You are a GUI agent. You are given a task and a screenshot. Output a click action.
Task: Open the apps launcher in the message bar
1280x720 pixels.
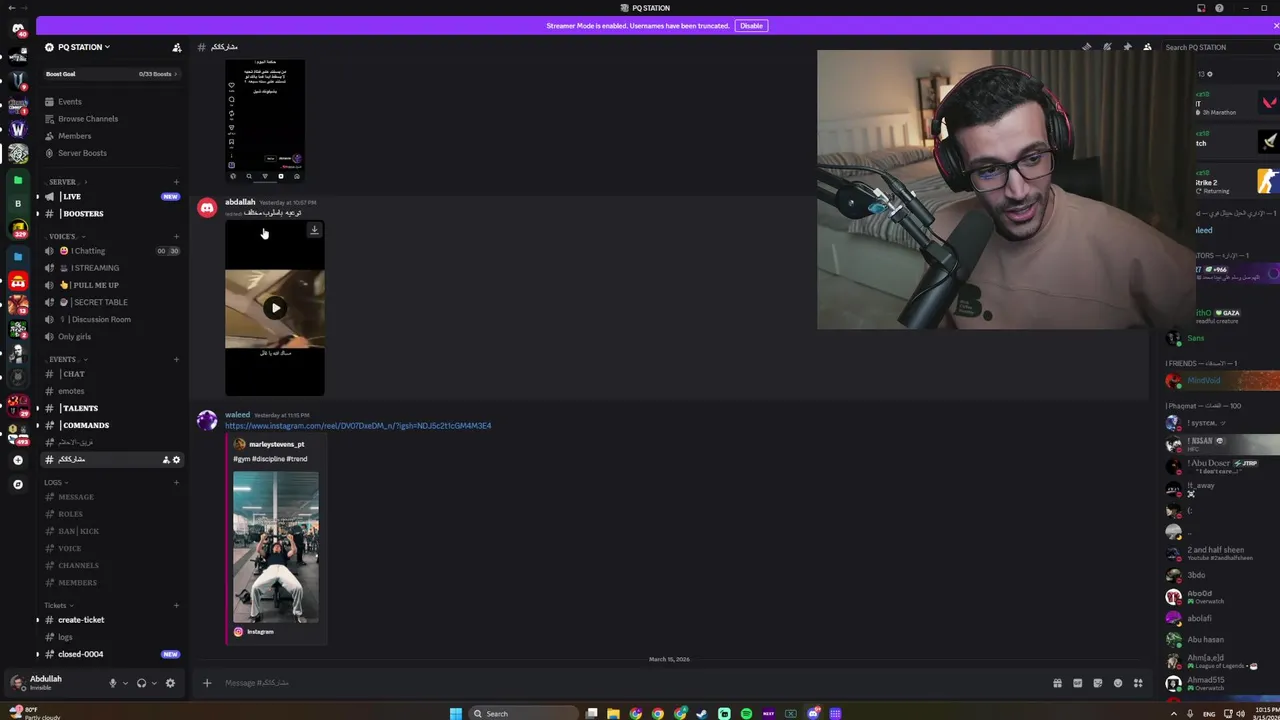coord(1138,683)
